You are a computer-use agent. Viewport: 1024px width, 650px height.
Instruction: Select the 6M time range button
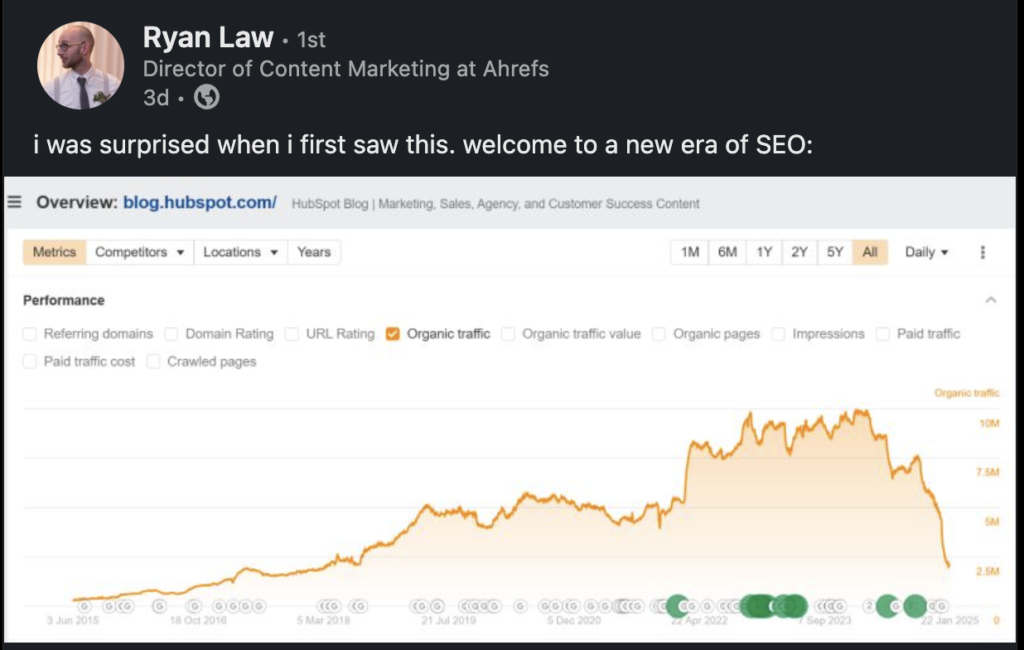pyautogui.click(x=727, y=252)
